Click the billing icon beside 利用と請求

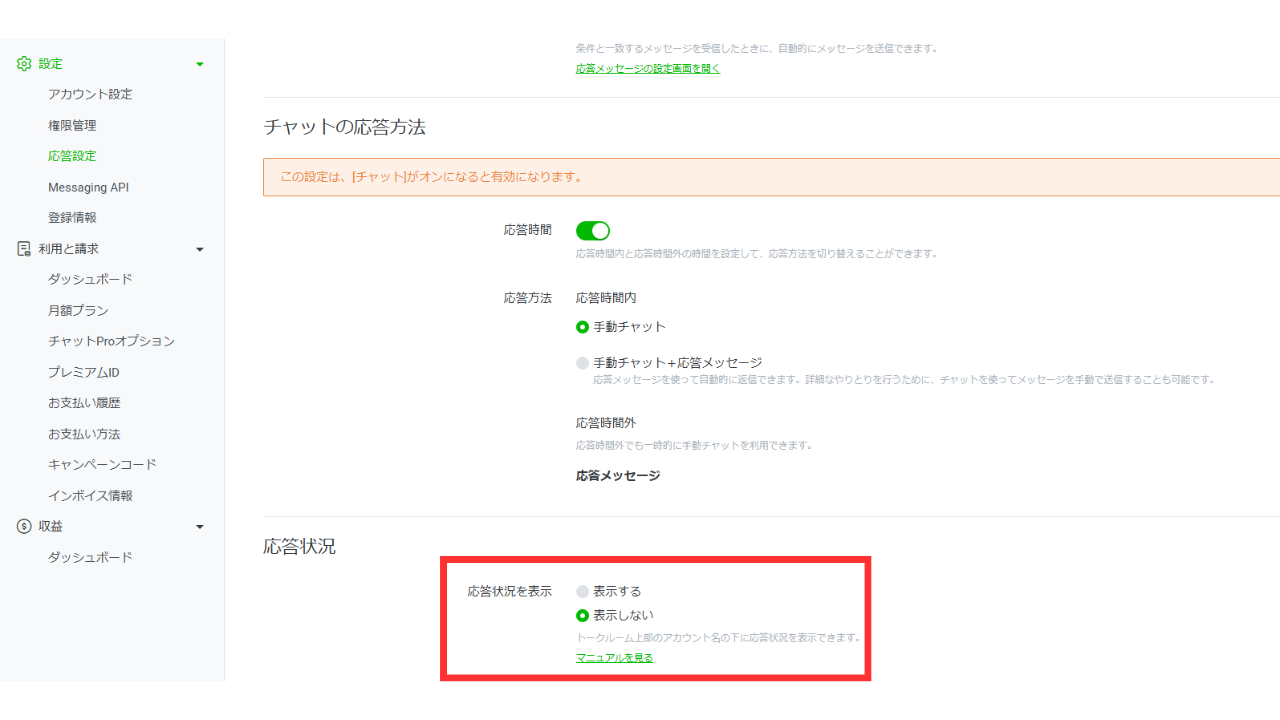click(24, 249)
